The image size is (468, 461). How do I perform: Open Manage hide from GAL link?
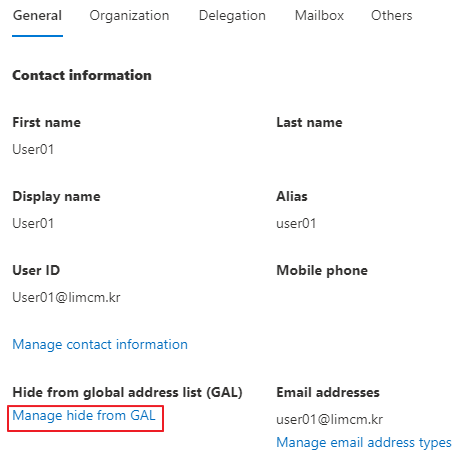tap(84, 416)
